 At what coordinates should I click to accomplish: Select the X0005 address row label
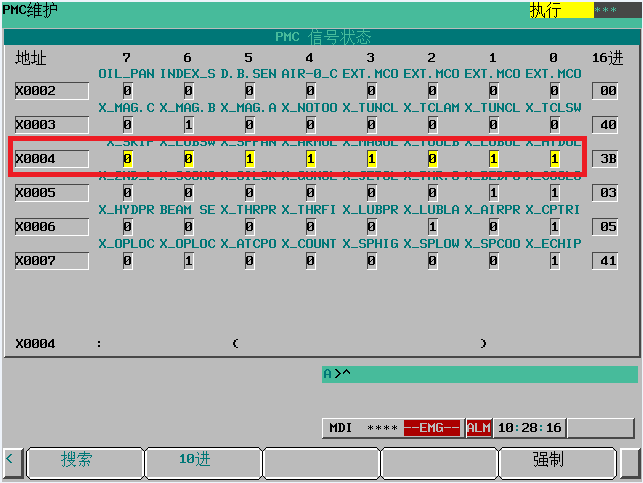tap(51, 193)
